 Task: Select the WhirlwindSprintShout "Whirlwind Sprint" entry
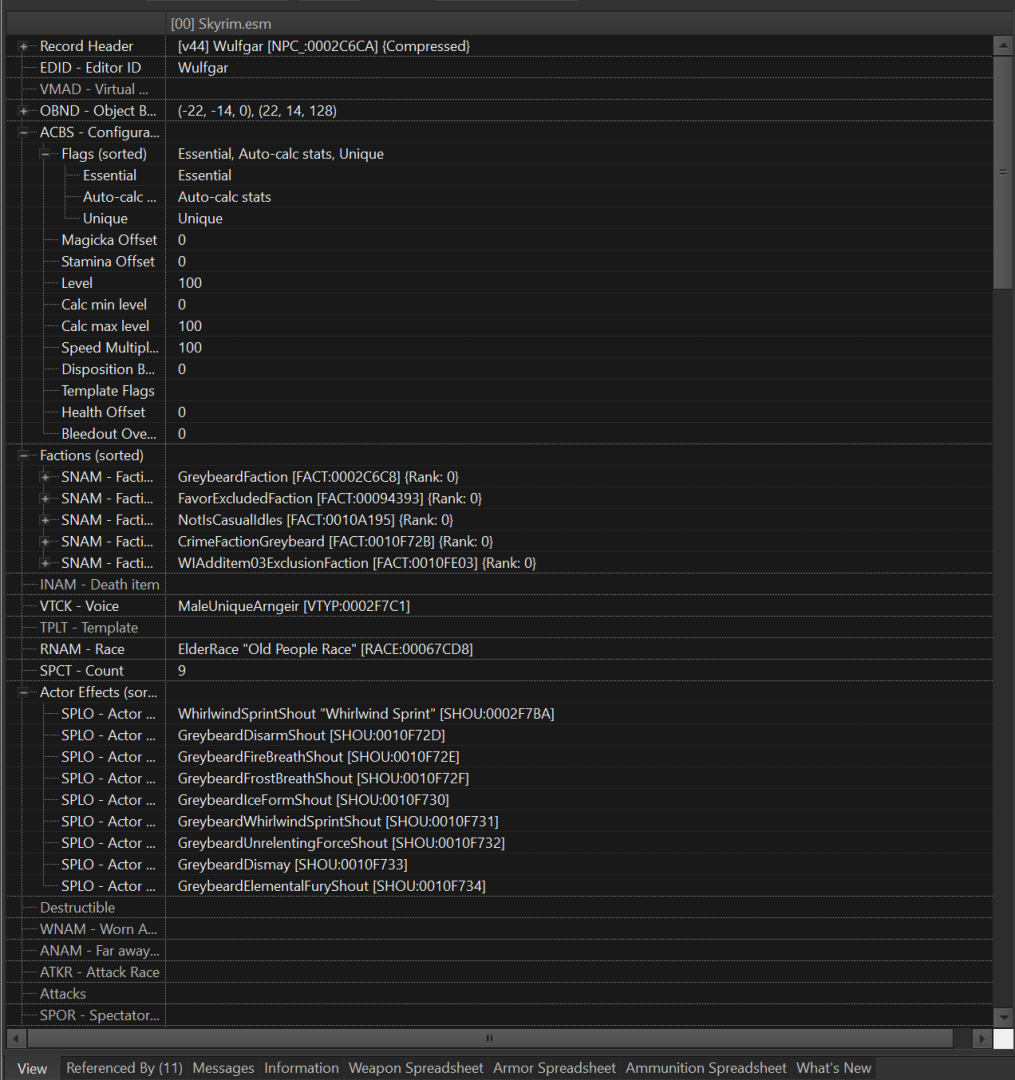(x=366, y=714)
